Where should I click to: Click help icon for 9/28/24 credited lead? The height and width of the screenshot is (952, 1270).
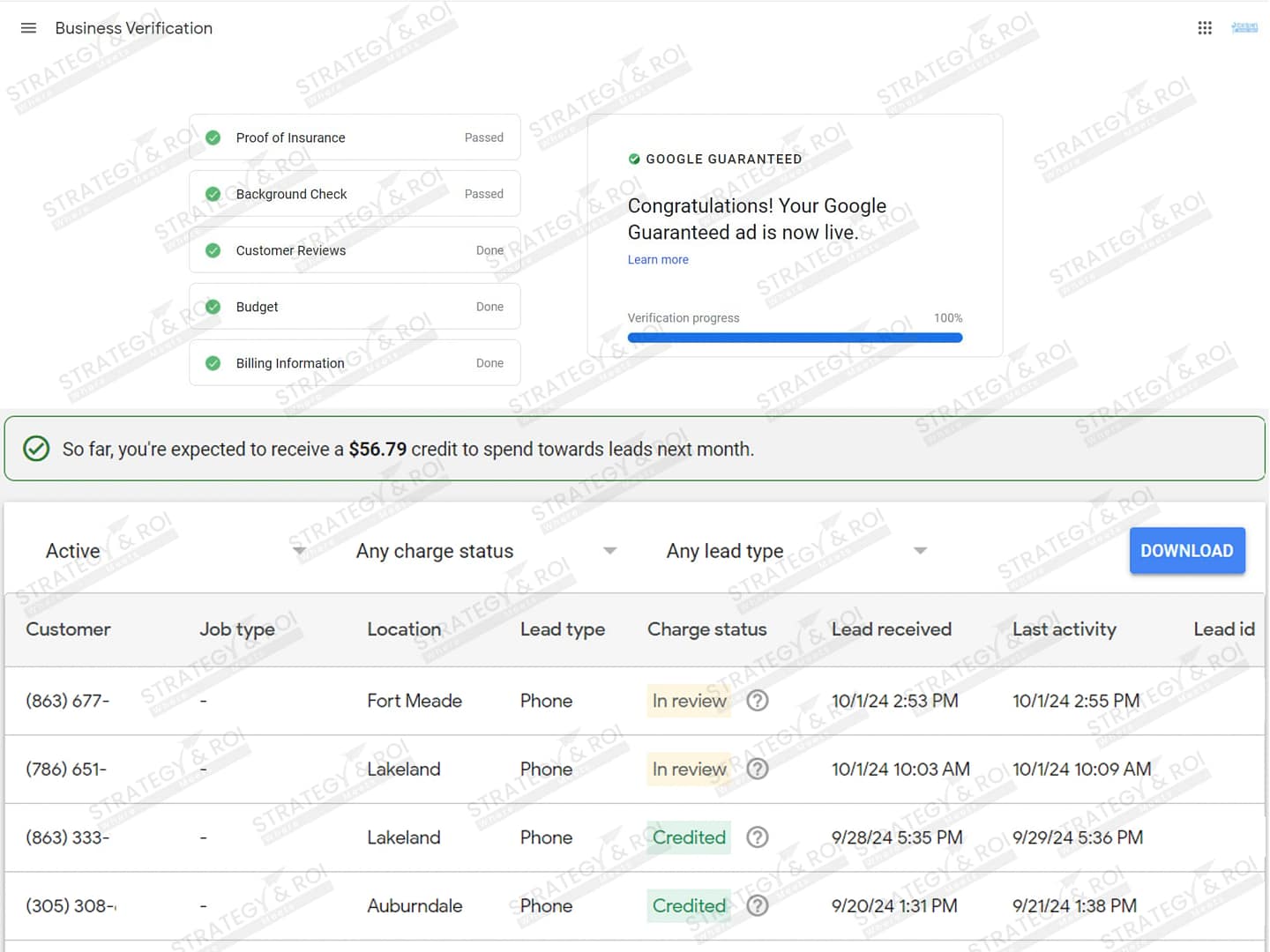tap(758, 837)
